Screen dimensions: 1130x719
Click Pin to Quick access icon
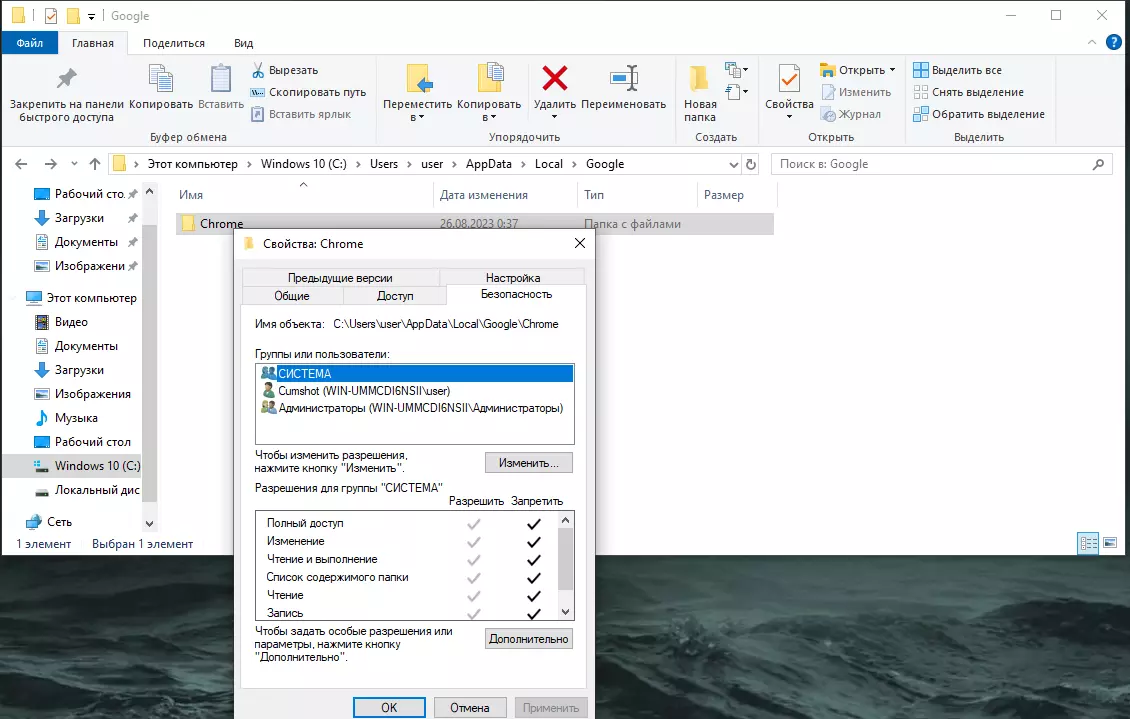tap(66, 79)
